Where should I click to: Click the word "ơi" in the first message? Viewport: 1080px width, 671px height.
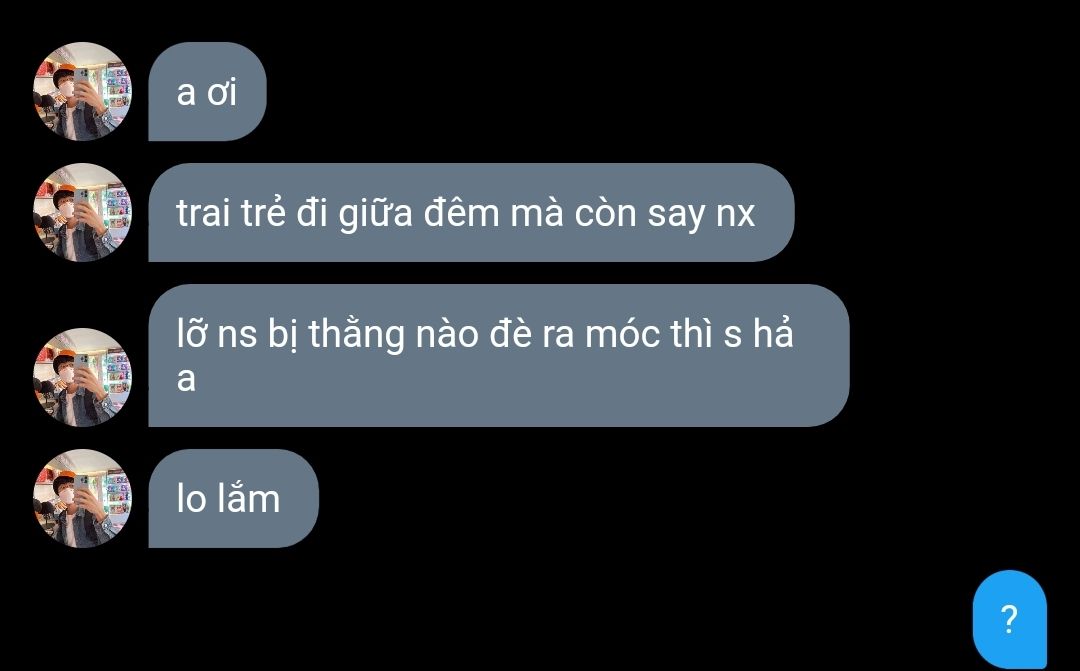click(x=222, y=92)
